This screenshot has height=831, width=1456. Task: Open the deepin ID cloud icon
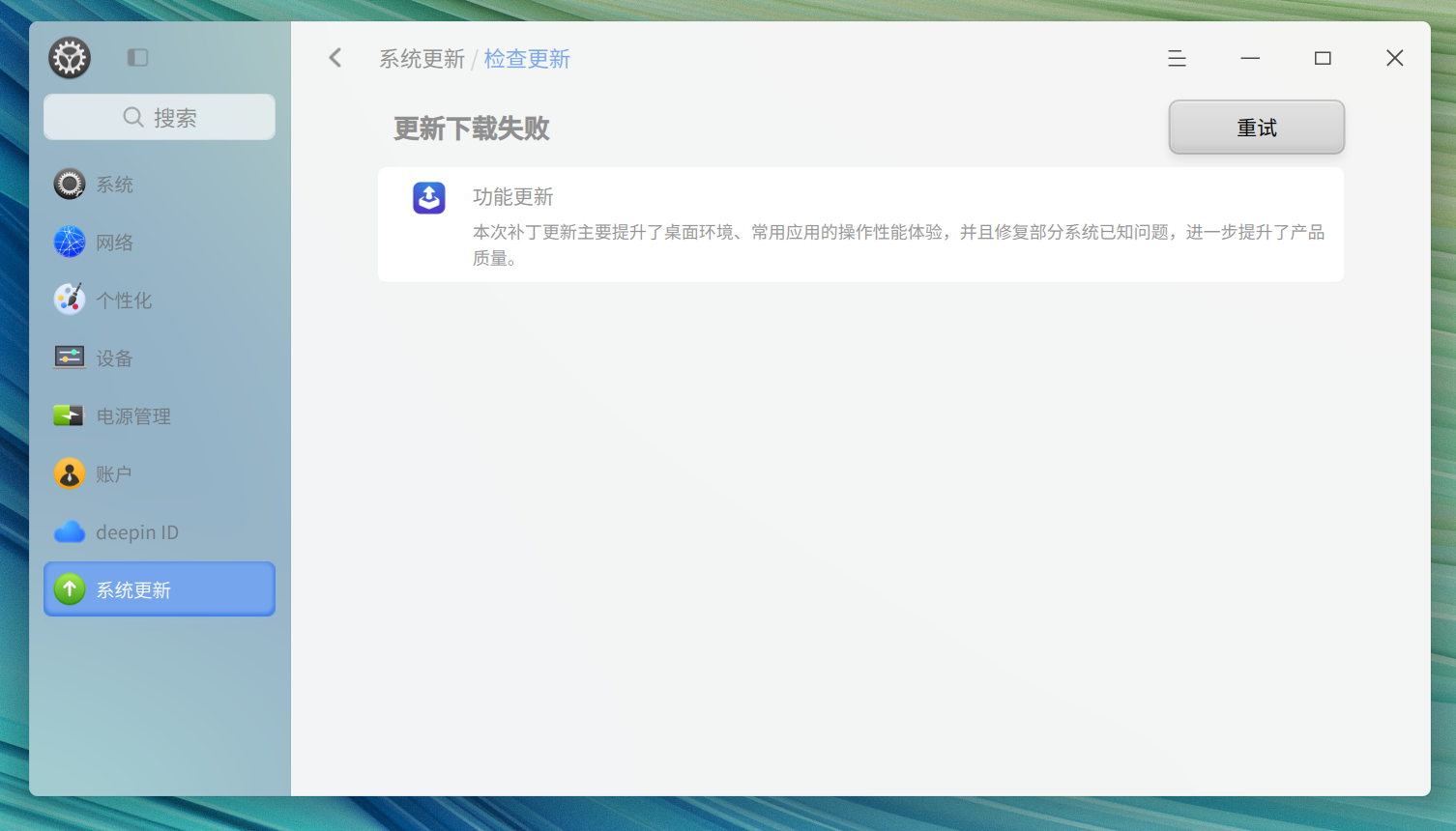[x=70, y=531]
